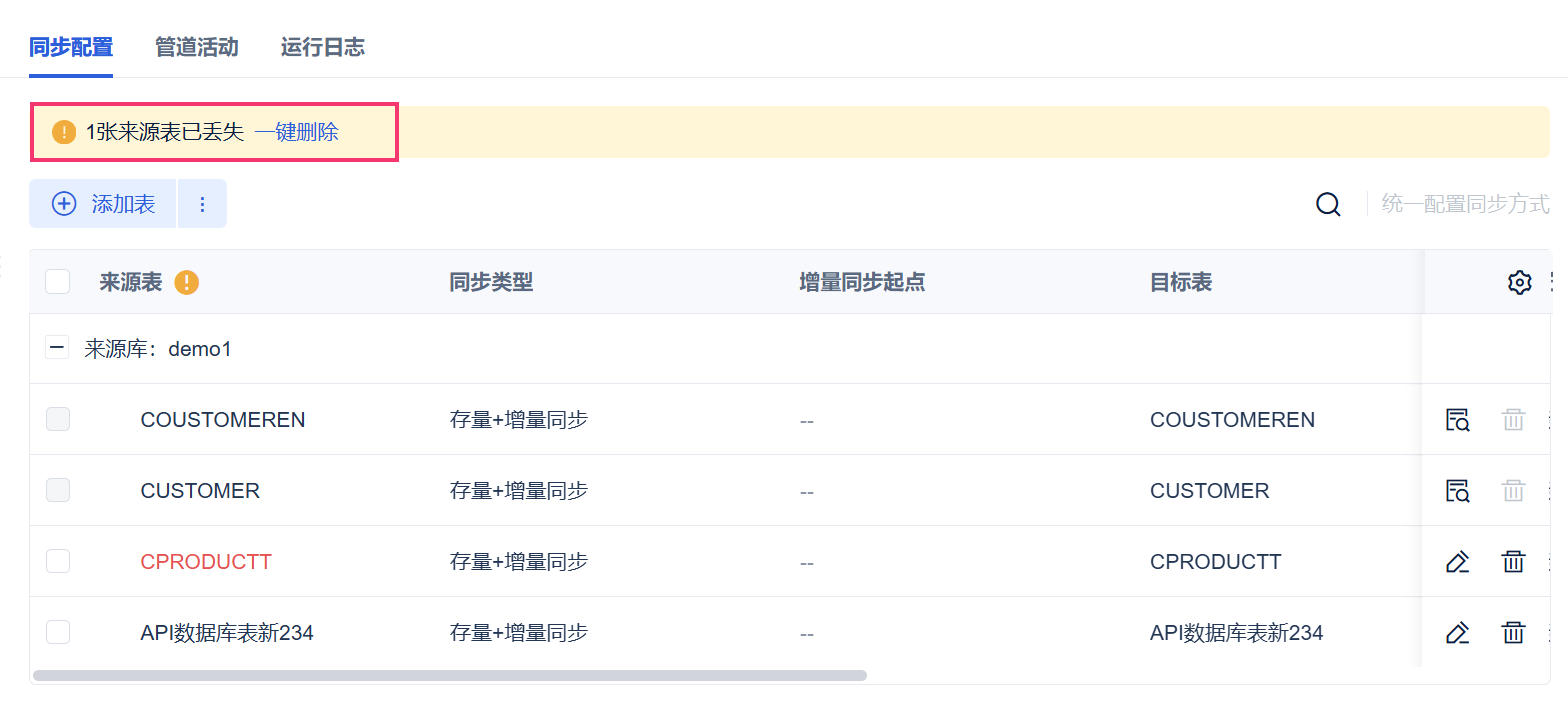Edit the CPRODUCTT row with pencil icon
Image resolution: width=1568 pixels, height=712 pixels.
coord(1457,562)
